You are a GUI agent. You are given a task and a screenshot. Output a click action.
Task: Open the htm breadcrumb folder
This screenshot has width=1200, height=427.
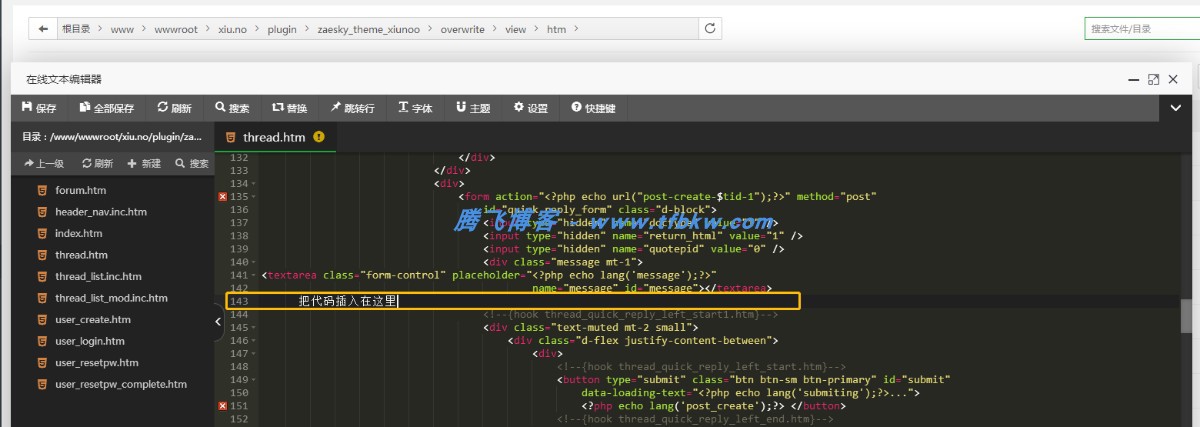pos(556,29)
